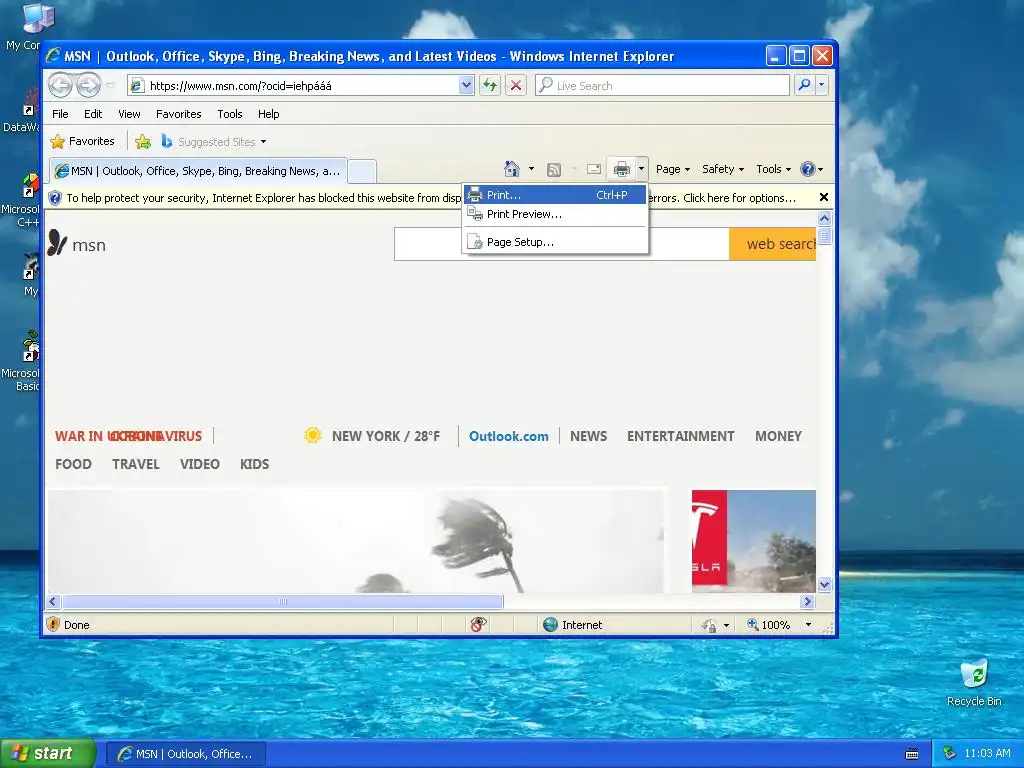Click the Internet zone globe in status bar

[x=551, y=624]
